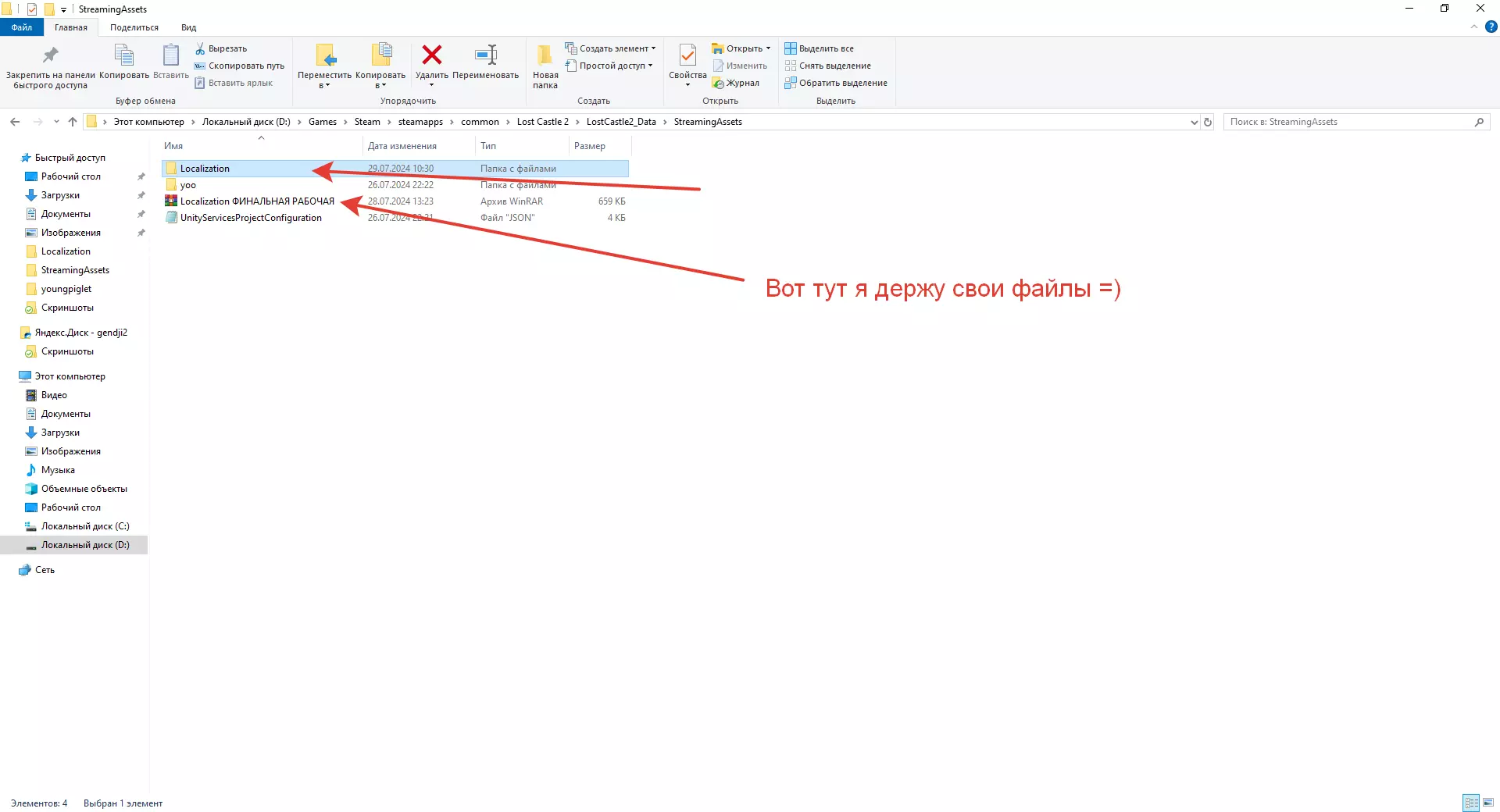Image resolution: width=1500 pixels, height=812 pixels.
Task: Switch to large thumbnails view
Action: pos(1488,803)
